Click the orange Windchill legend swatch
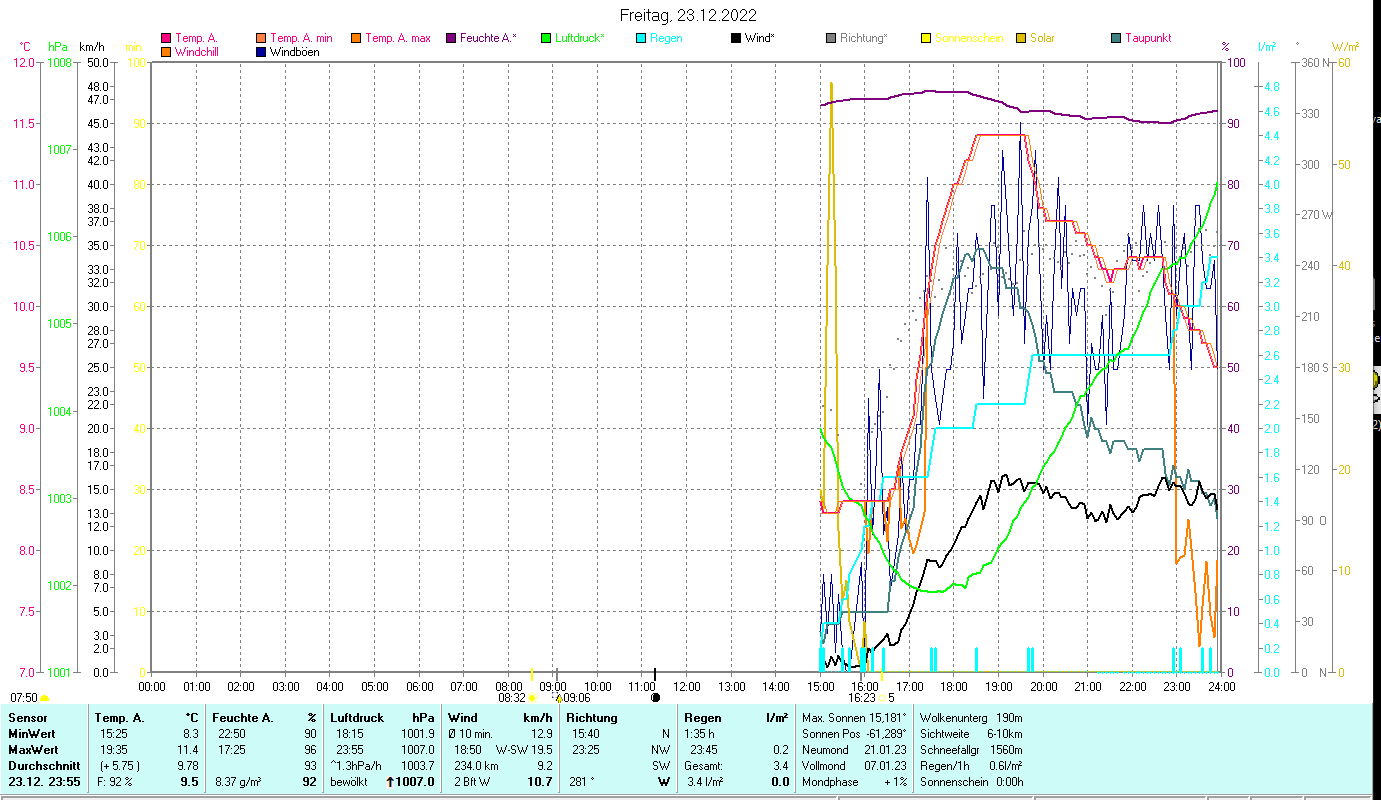Screen dimensions: 1381x800 pos(166,52)
